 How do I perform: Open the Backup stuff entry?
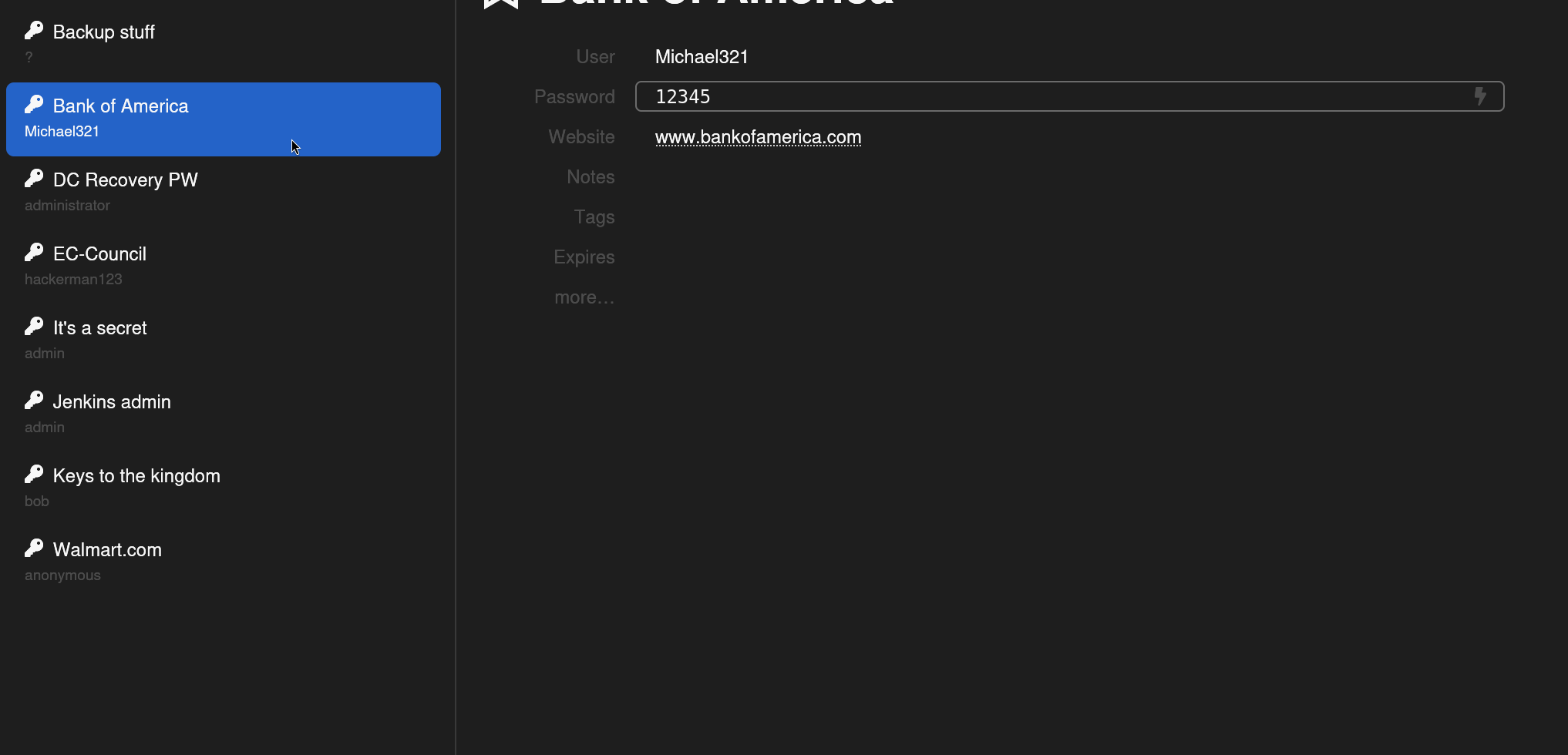pos(224,45)
